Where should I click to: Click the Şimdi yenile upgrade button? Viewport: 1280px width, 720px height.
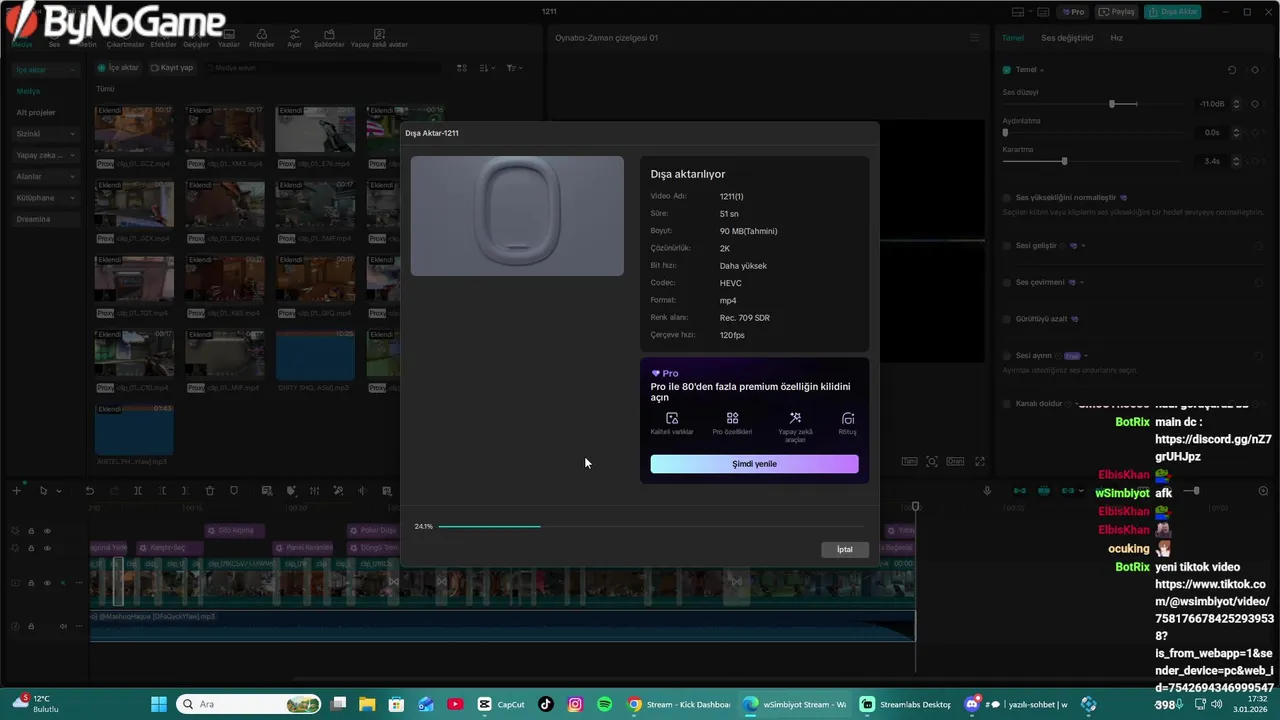click(x=754, y=464)
